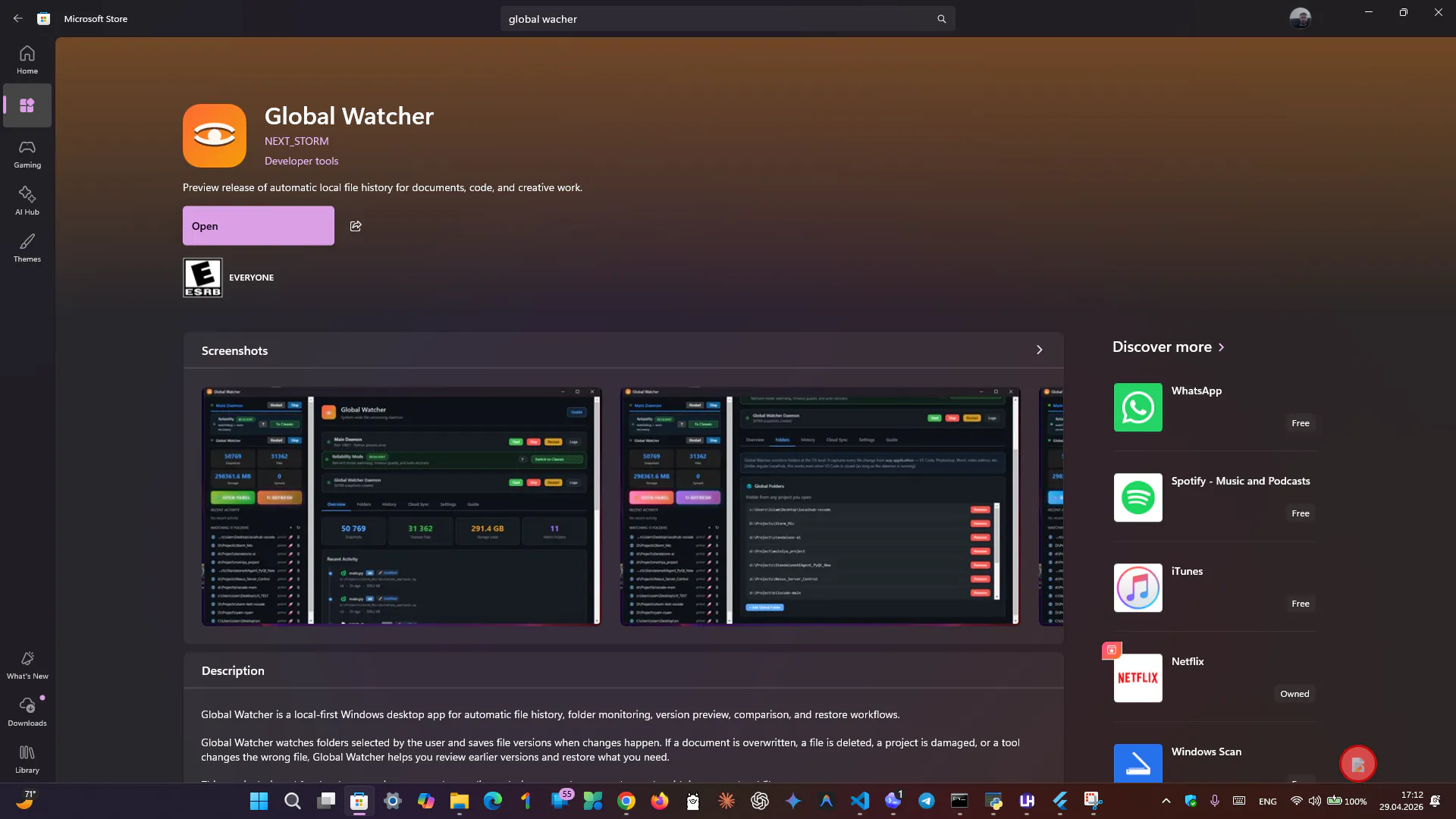Click the 'Free' label on WhatsApp

click(1301, 423)
